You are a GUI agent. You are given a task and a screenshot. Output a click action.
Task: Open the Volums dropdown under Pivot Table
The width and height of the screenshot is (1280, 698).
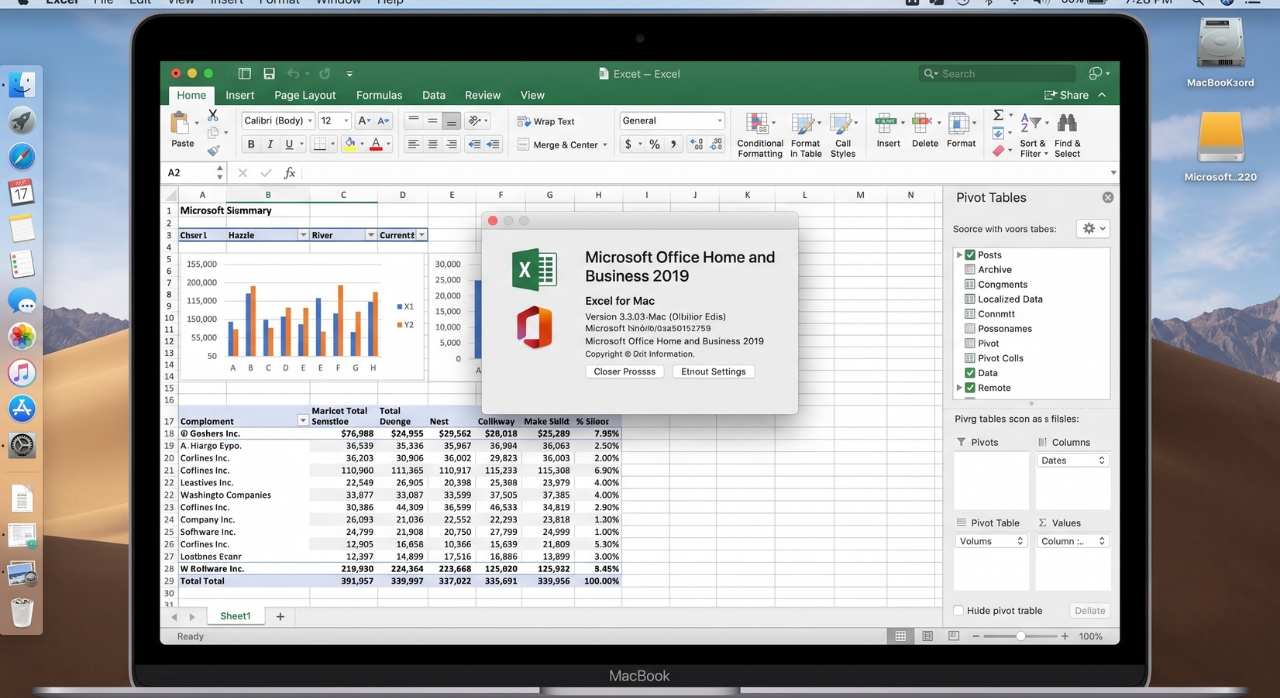(991, 541)
